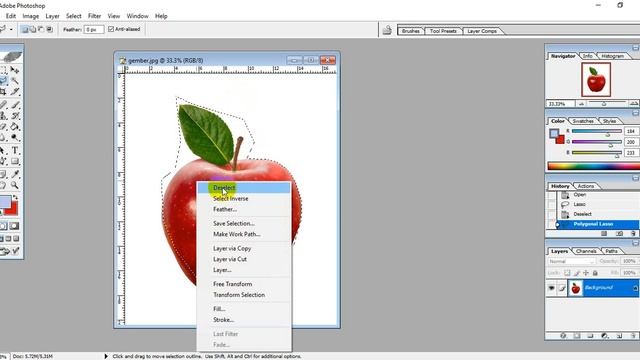Collapse the Navigator palette group
640x360 pixels.
point(636,48)
